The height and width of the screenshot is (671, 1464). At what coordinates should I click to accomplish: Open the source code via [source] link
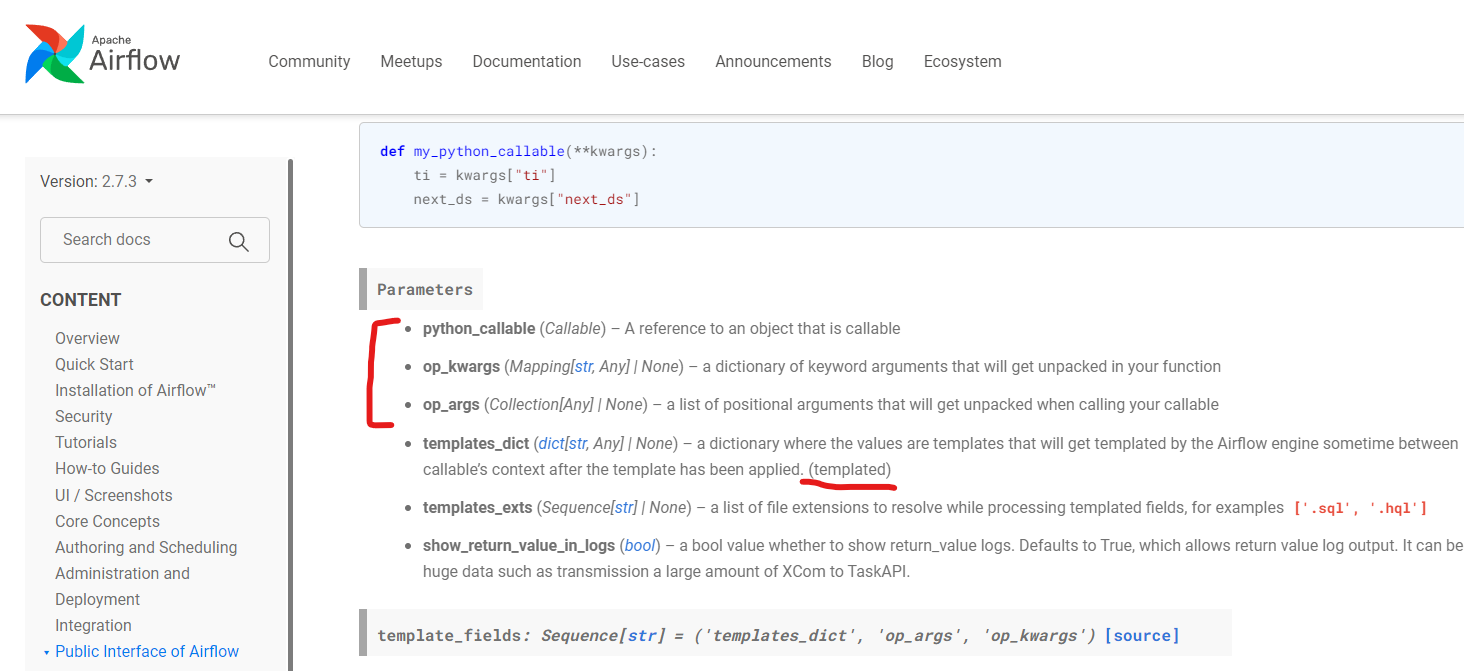tap(1142, 635)
